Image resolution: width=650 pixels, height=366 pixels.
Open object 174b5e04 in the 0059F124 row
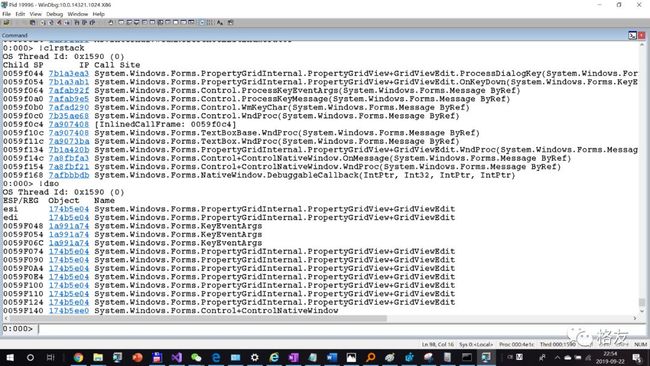tap(69, 302)
